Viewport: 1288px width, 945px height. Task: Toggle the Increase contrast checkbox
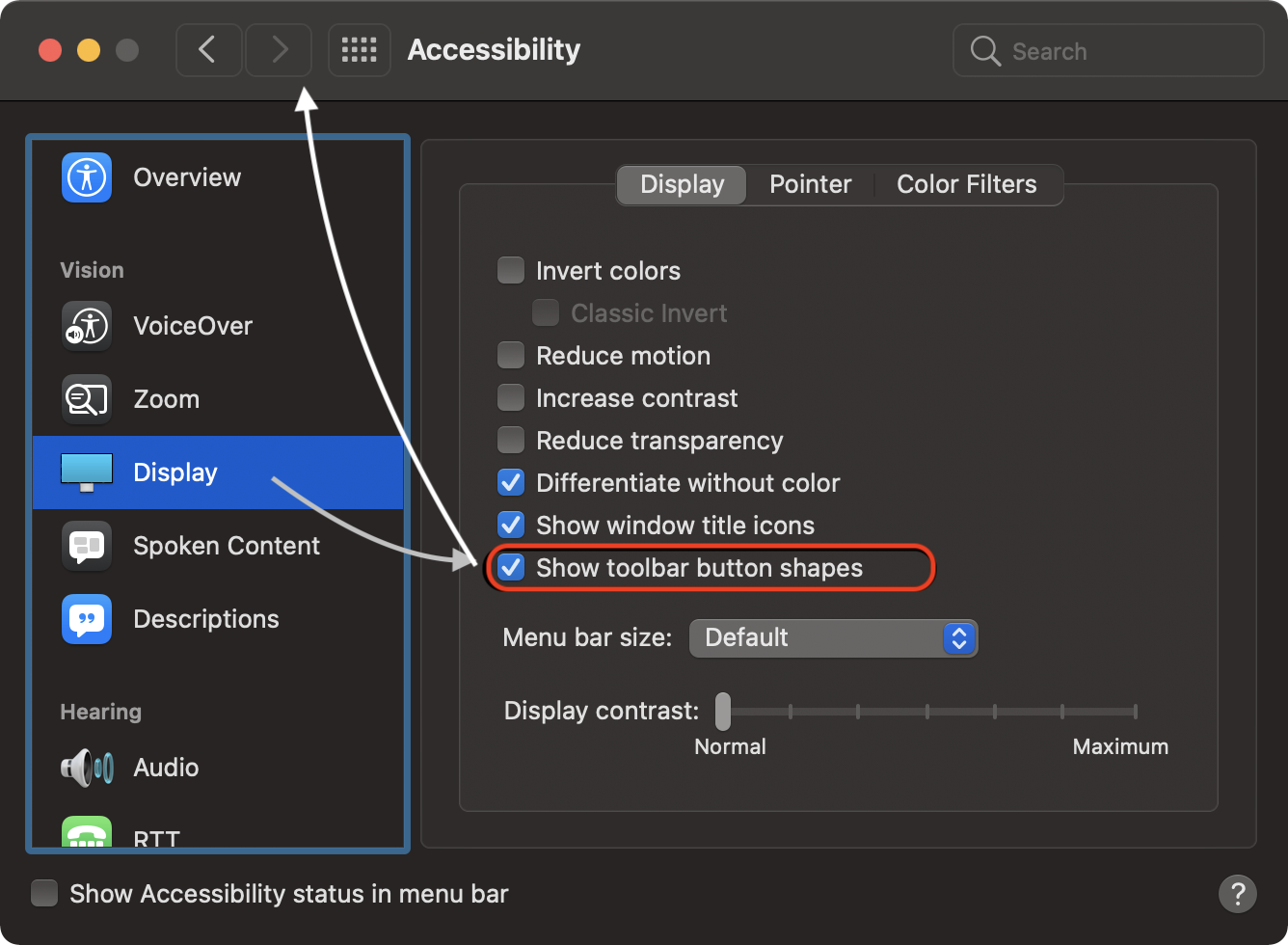[x=511, y=398]
